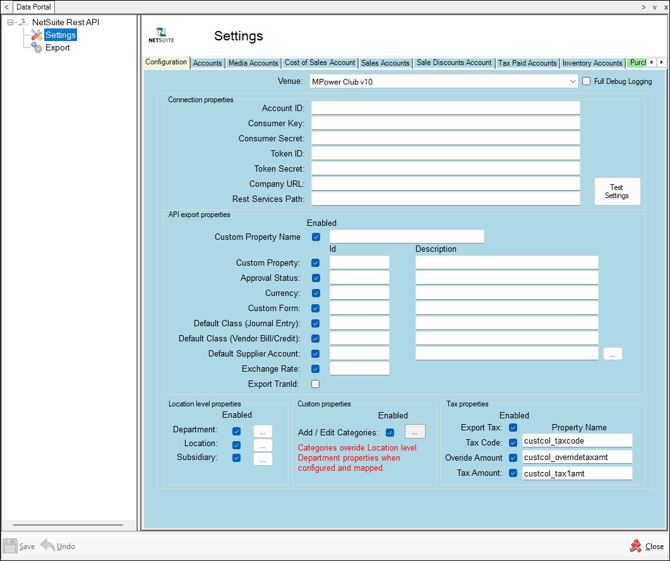Toggle the Overide Amount checkbox
The width and height of the screenshot is (670, 561).
point(513,458)
